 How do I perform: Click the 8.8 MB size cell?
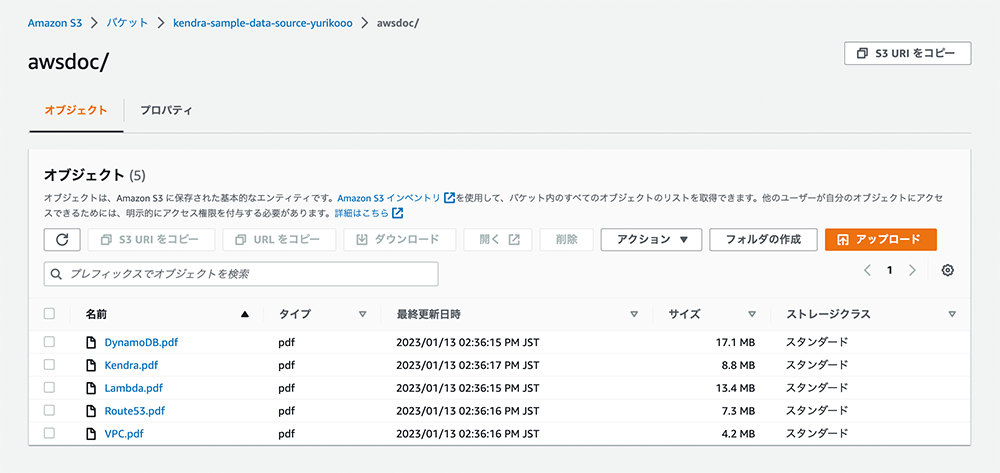(739, 365)
